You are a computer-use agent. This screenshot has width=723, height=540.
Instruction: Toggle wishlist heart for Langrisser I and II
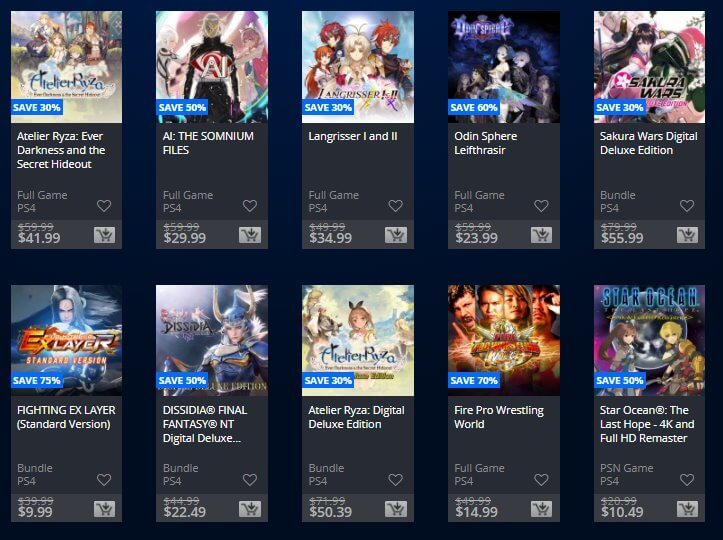[396, 206]
